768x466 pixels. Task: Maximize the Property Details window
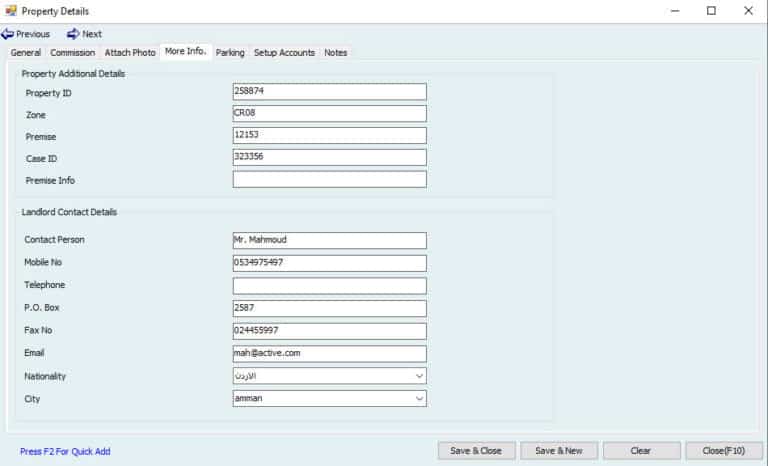point(711,11)
